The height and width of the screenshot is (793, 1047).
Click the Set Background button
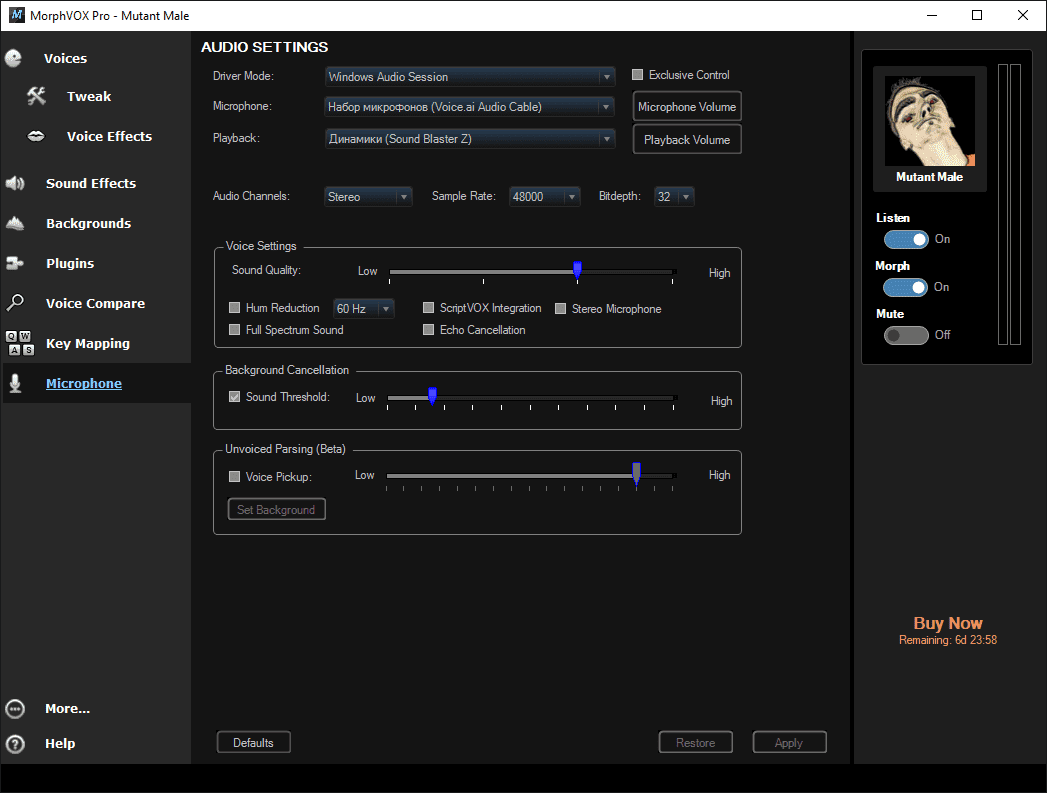click(x=276, y=509)
